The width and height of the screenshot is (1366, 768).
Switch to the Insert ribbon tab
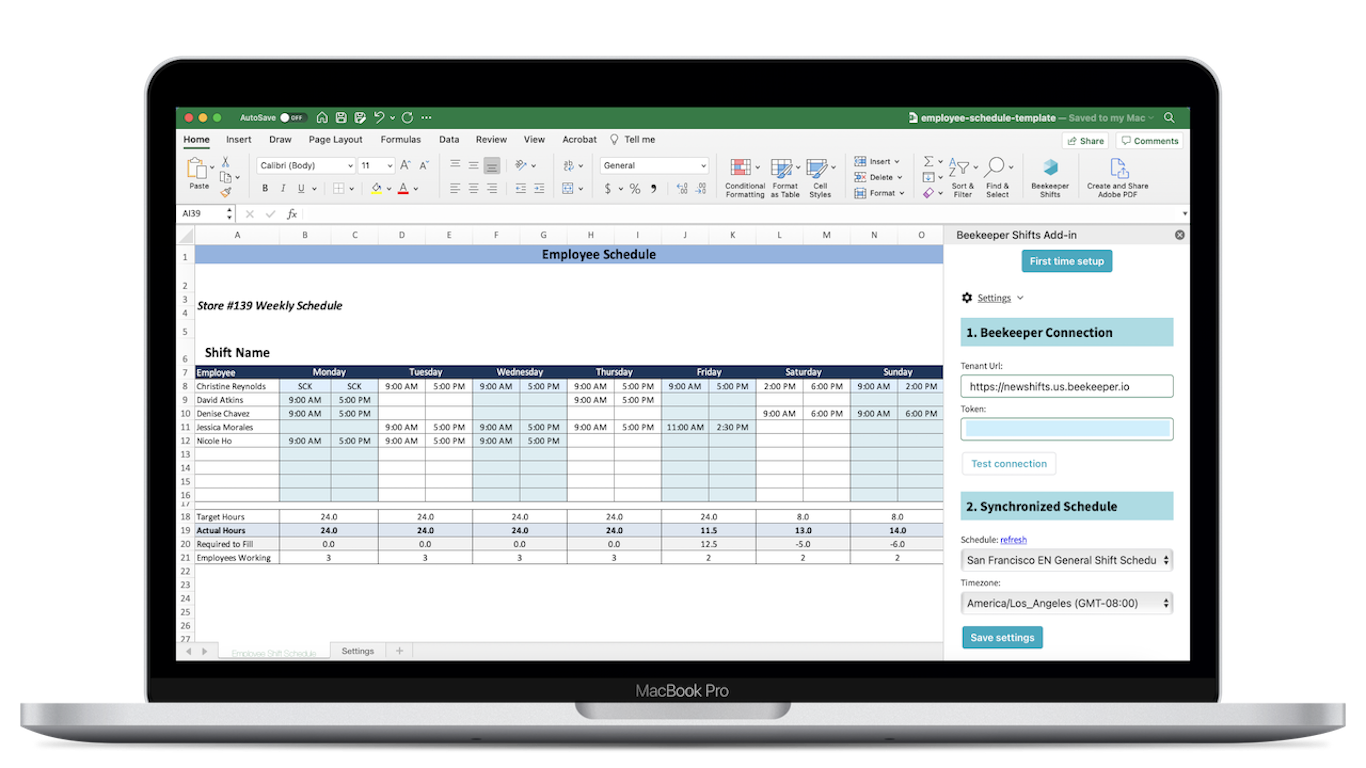coord(239,140)
